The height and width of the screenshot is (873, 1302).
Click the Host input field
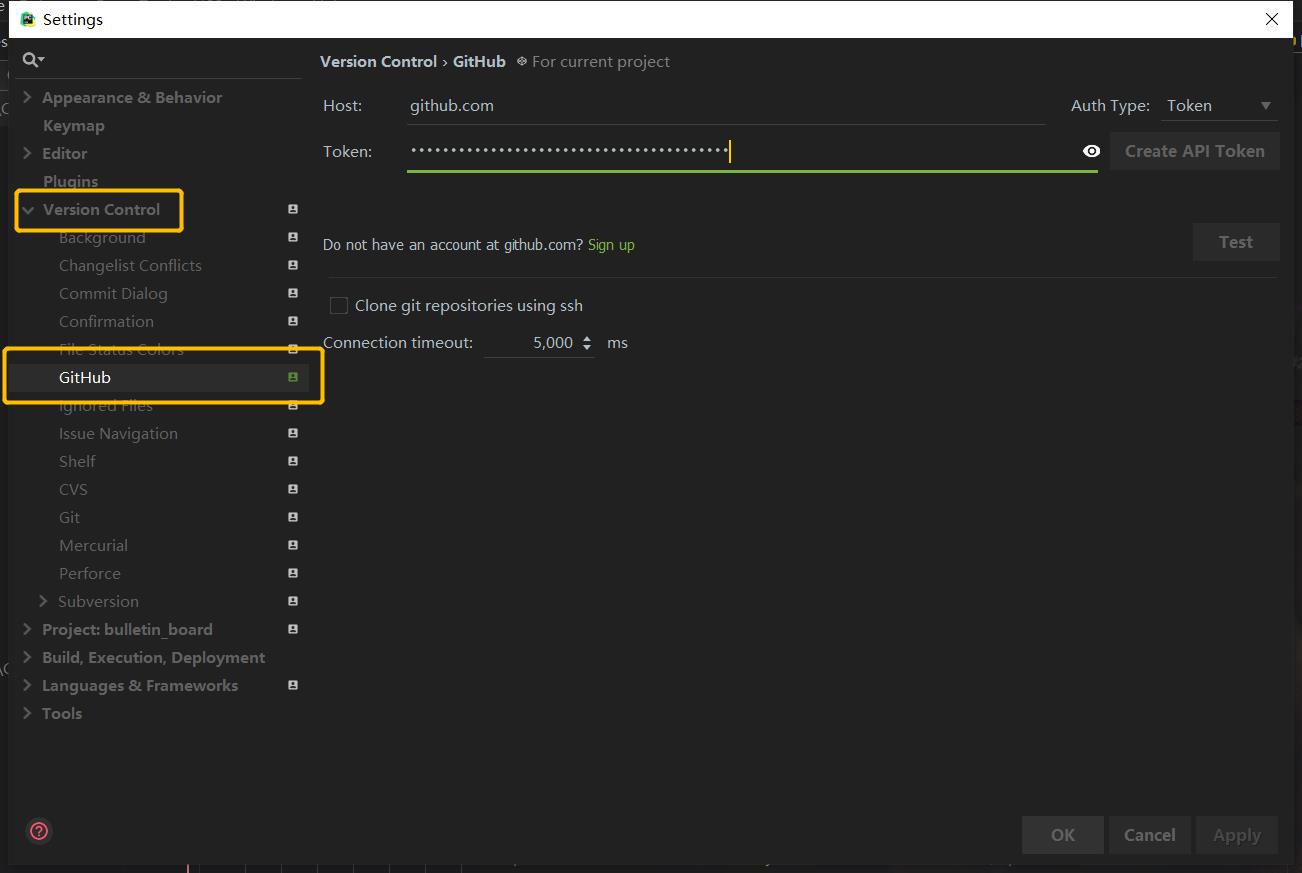726,106
